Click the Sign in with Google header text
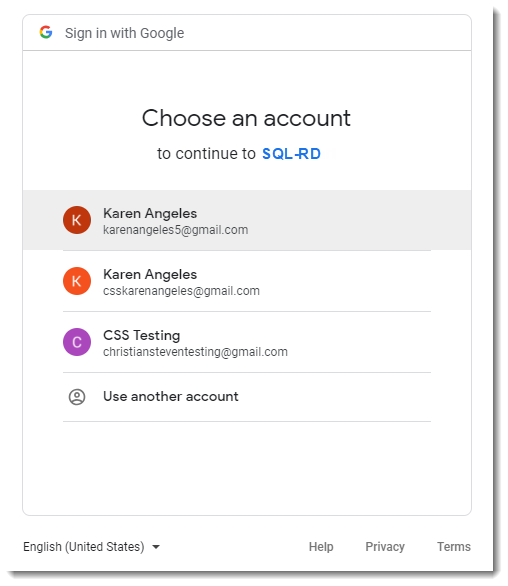Image resolution: width=508 pixels, height=586 pixels. click(x=124, y=33)
